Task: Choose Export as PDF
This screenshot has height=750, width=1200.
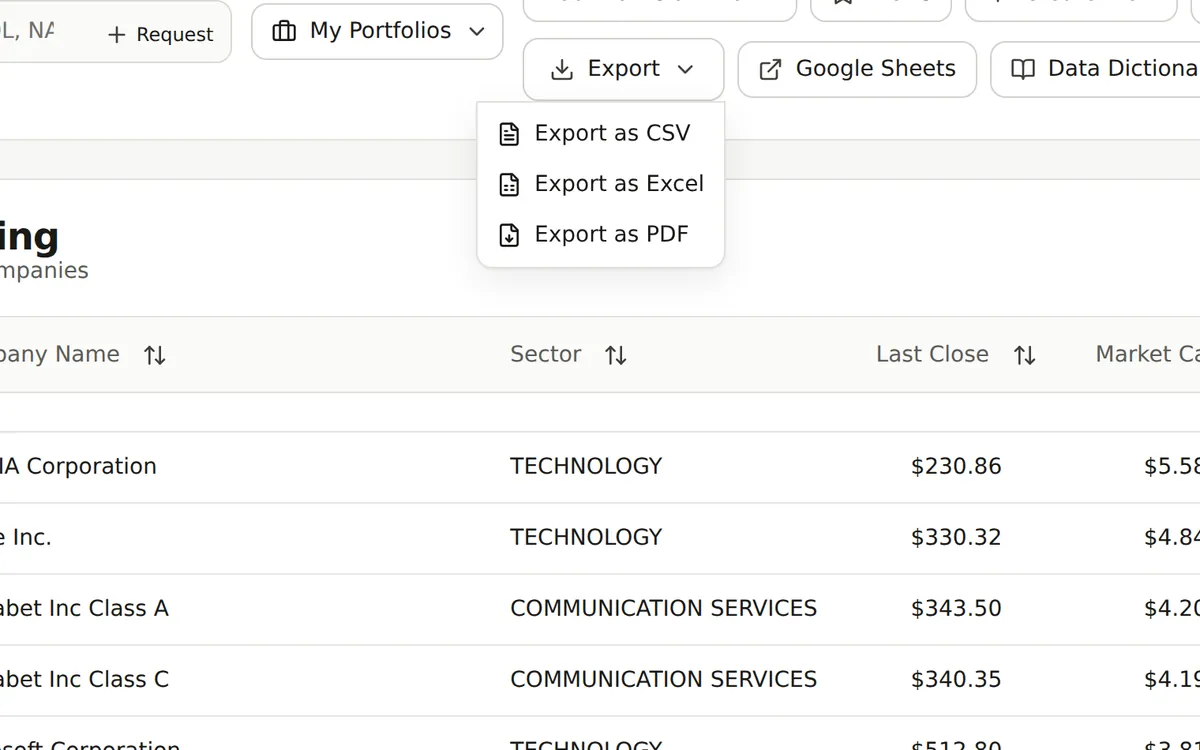Action: [601, 234]
